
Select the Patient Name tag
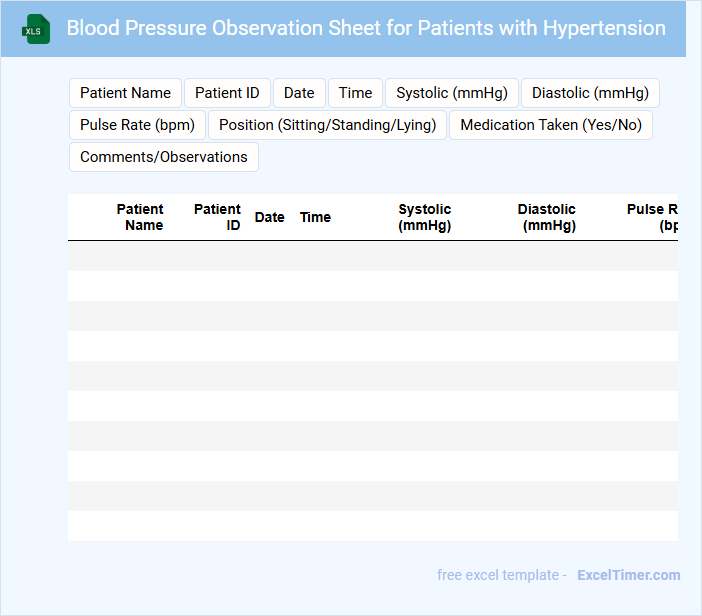click(125, 93)
